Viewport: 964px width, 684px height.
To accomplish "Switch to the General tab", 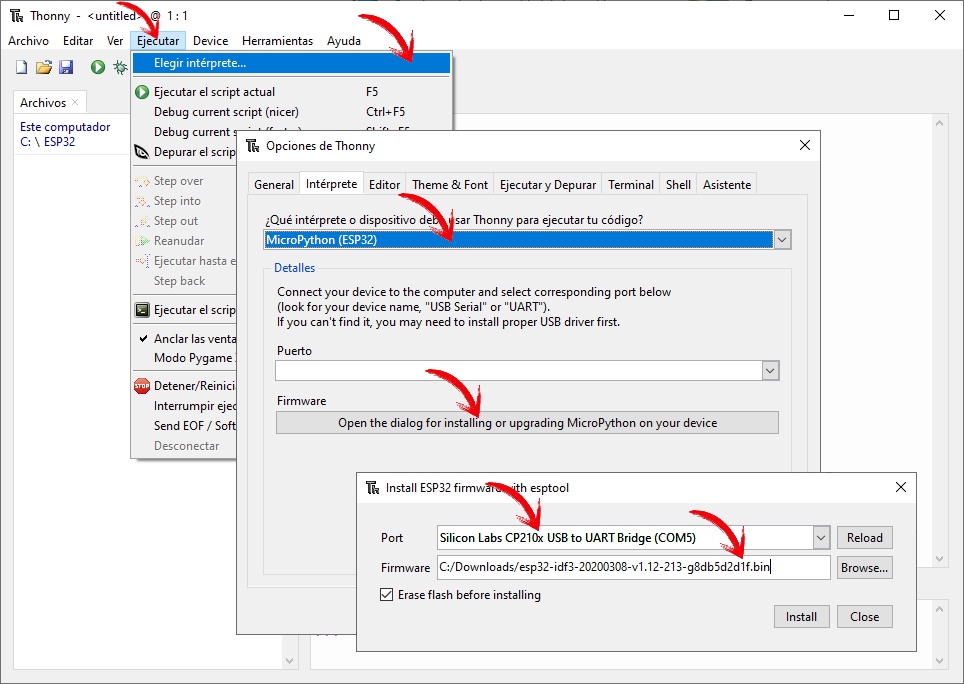I will pos(274,184).
